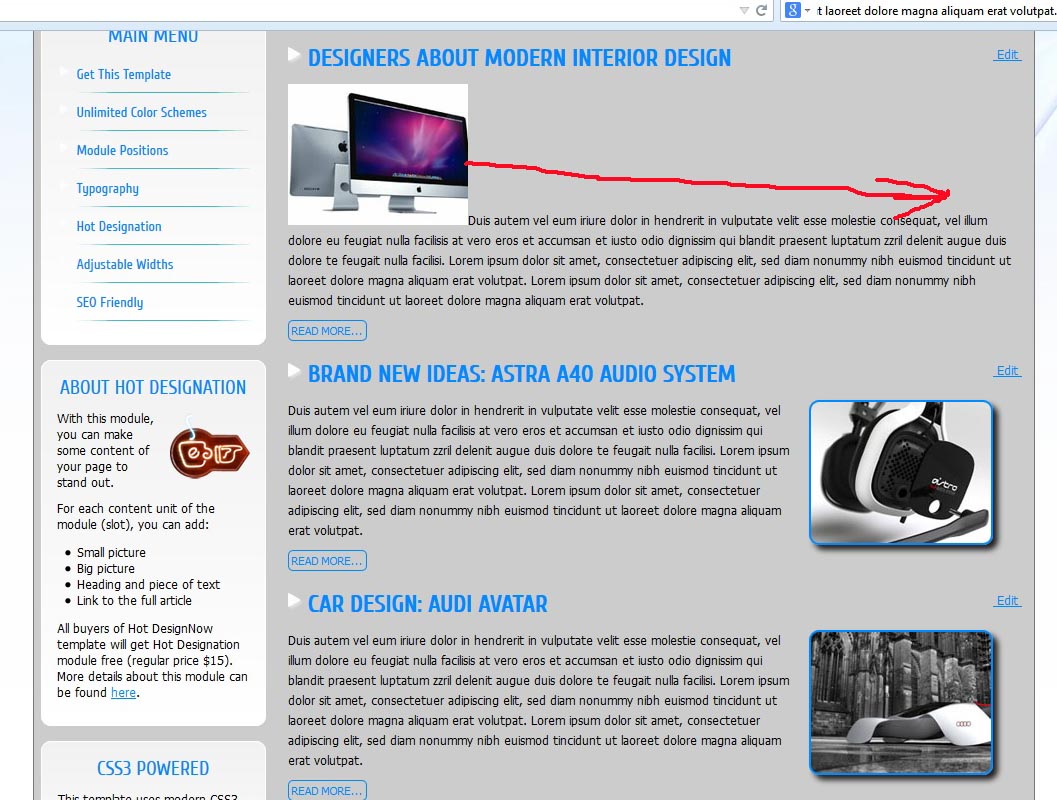Screen dimensions: 1057x800
Task: Click Read More under the iMac article
Action: pos(327,331)
